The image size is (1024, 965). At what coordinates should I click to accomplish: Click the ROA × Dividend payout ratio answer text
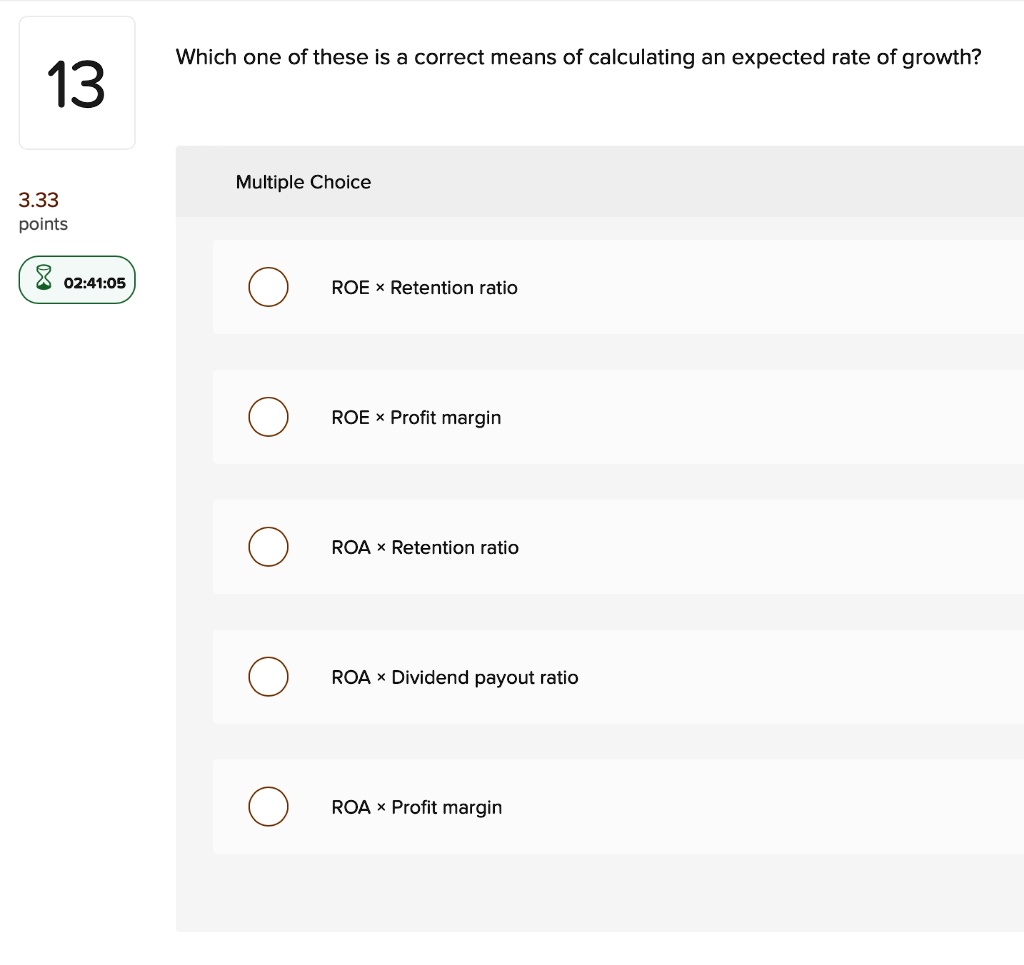[455, 677]
